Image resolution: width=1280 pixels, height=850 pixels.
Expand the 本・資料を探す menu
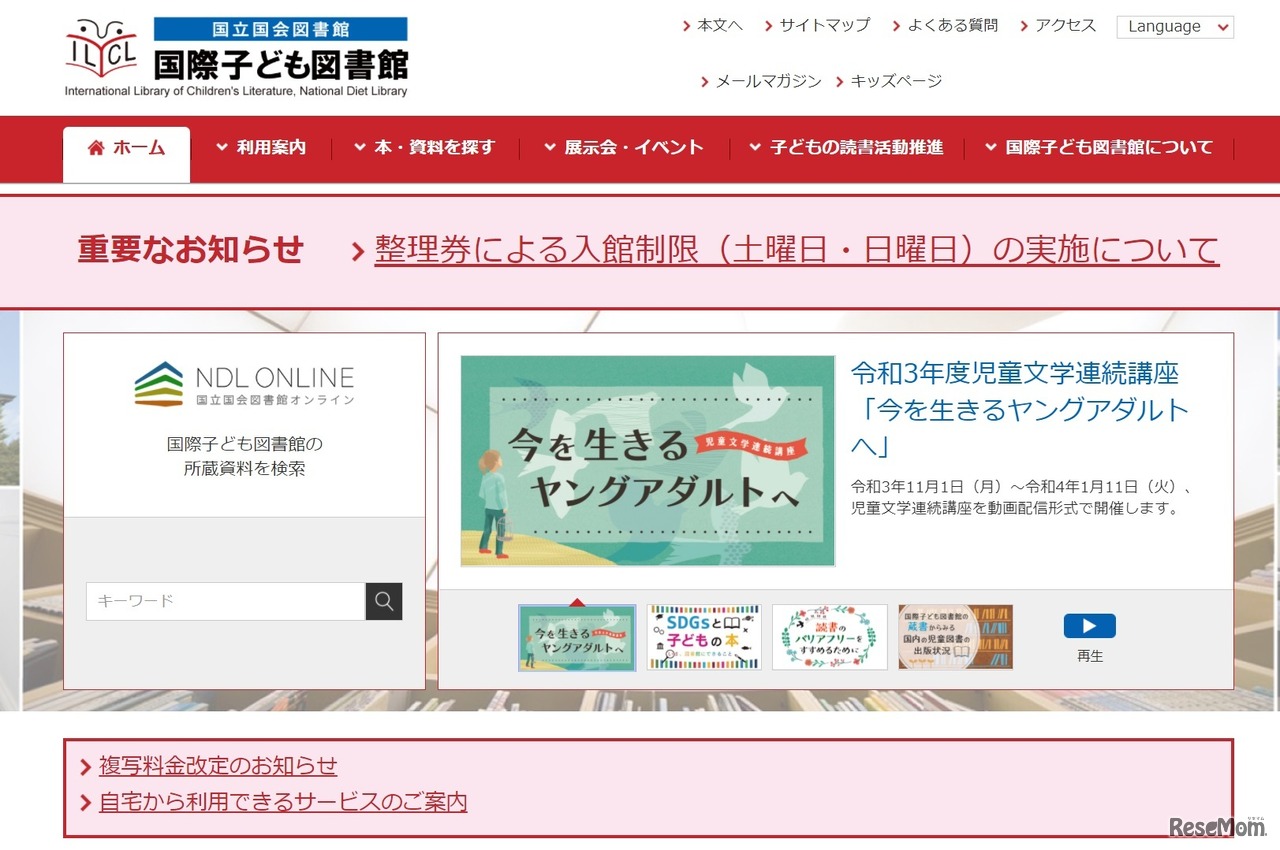click(x=425, y=147)
